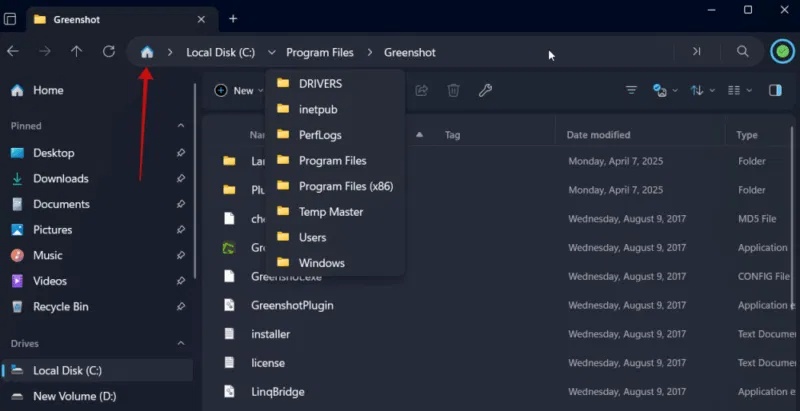Image resolution: width=800 pixels, height=411 pixels.
Task: Navigate up one folder level
Action: pyautogui.click(x=77, y=52)
